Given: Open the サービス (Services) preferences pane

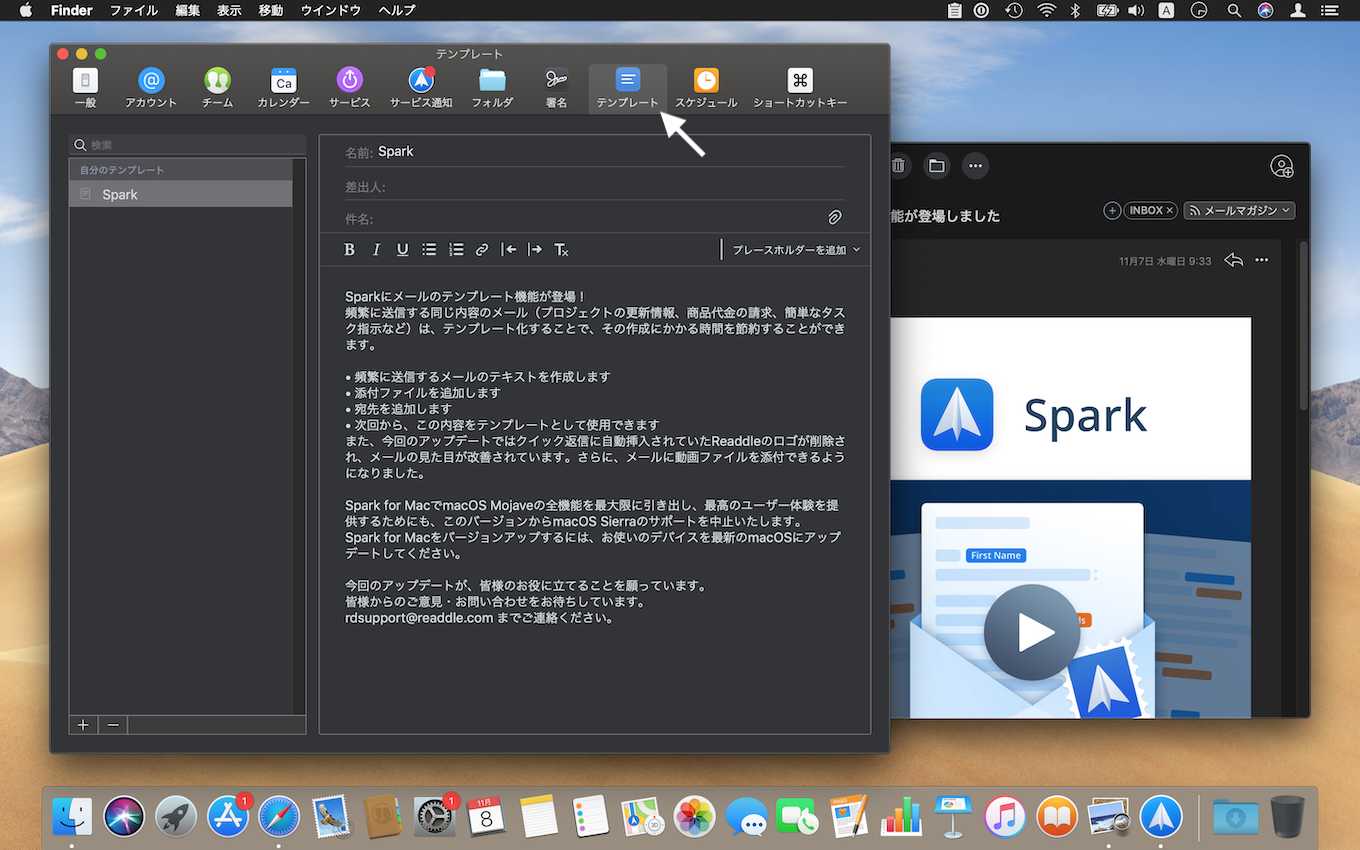Looking at the screenshot, I should point(349,88).
